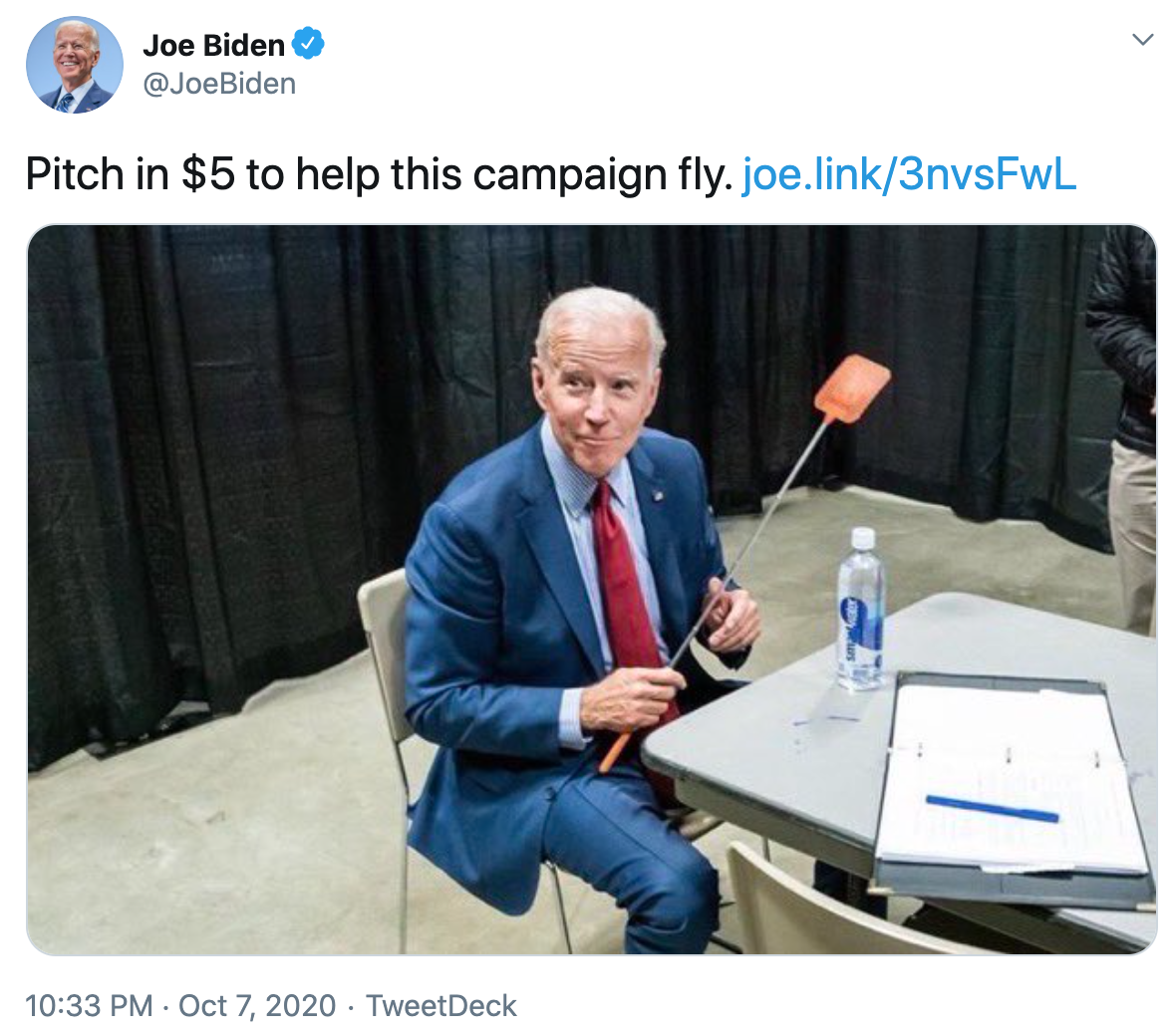Open Joe Biden's profile avatar

click(74, 65)
